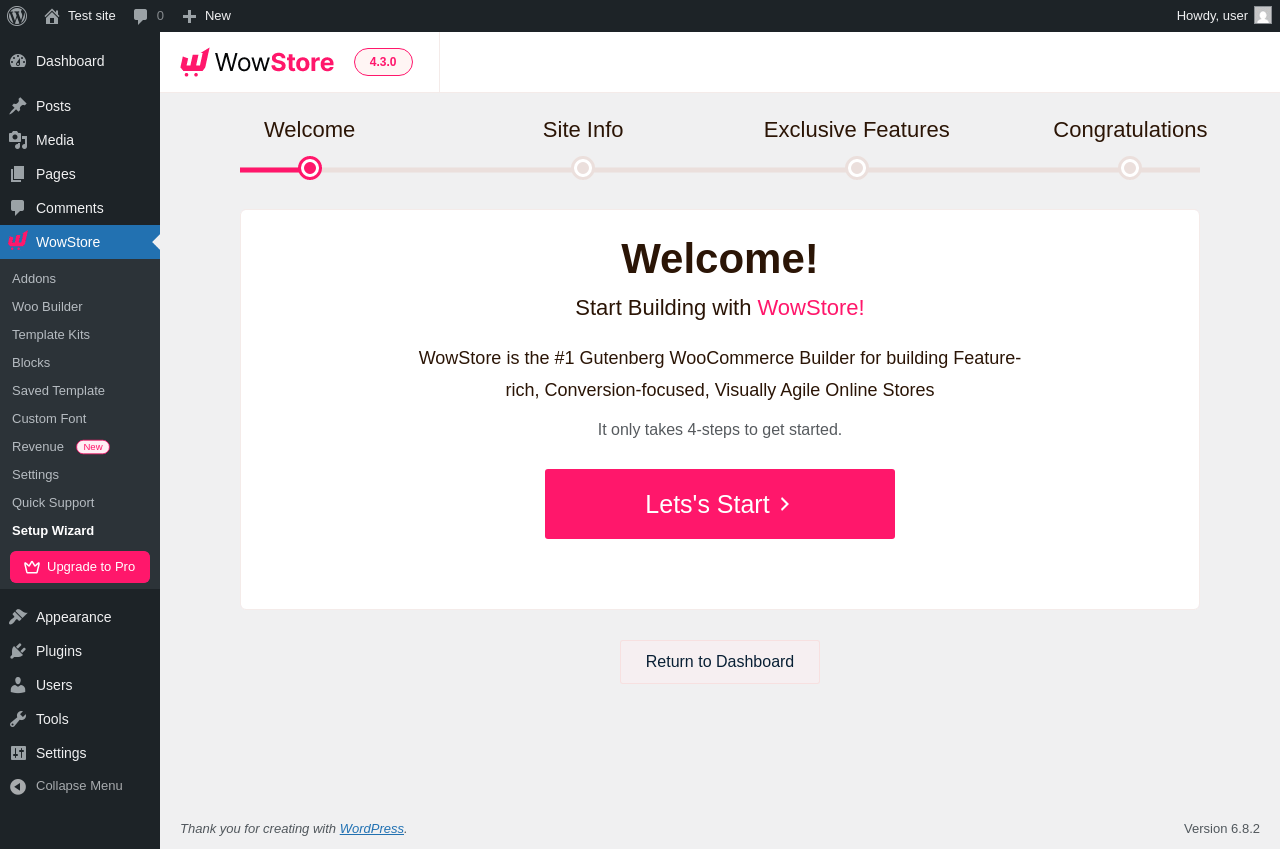Click the Test site name link
The height and width of the screenshot is (849, 1280).
[92, 15]
